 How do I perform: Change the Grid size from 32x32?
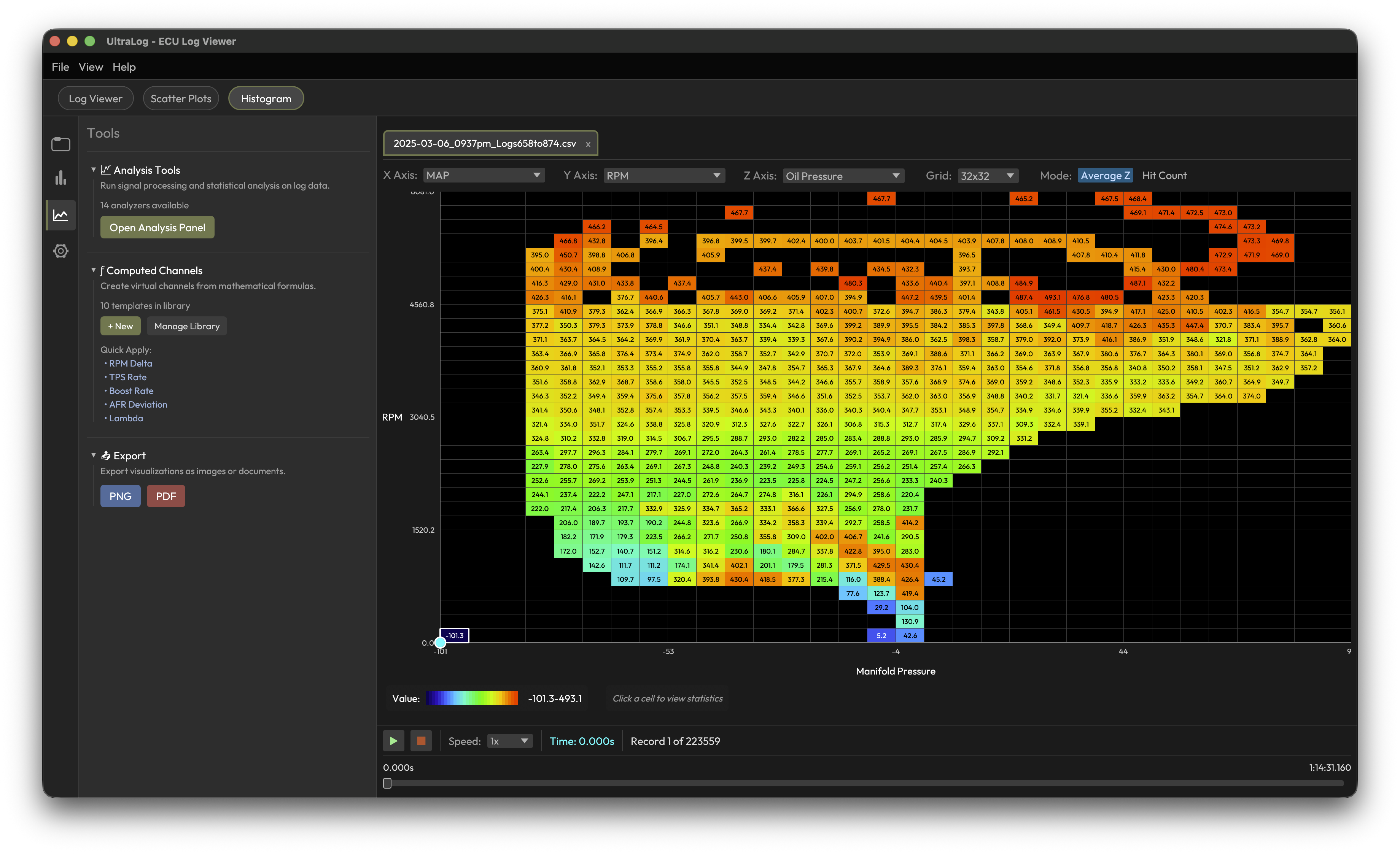tap(988, 175)
